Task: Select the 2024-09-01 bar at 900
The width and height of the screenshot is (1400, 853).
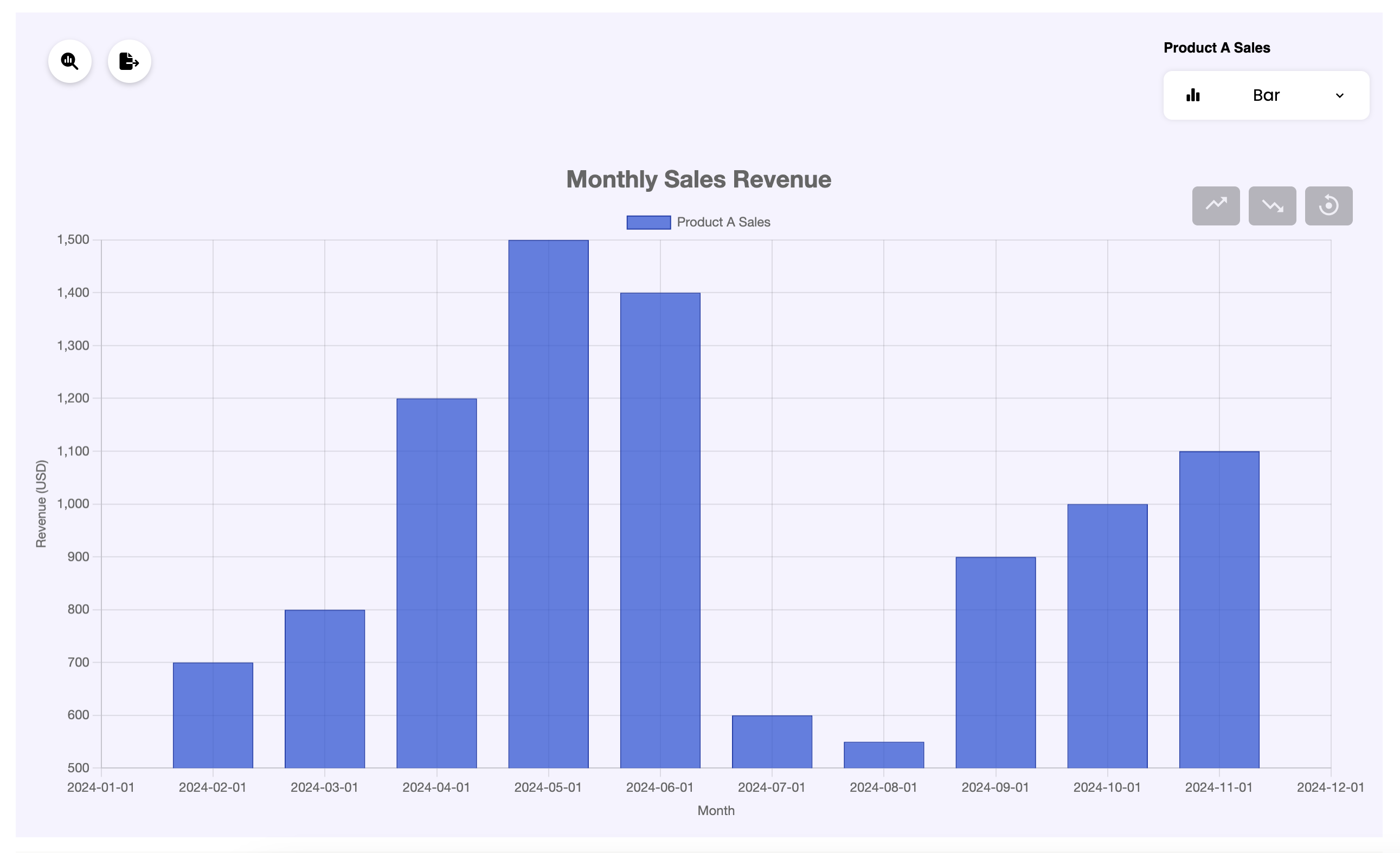Action: [x=996, y=662]
